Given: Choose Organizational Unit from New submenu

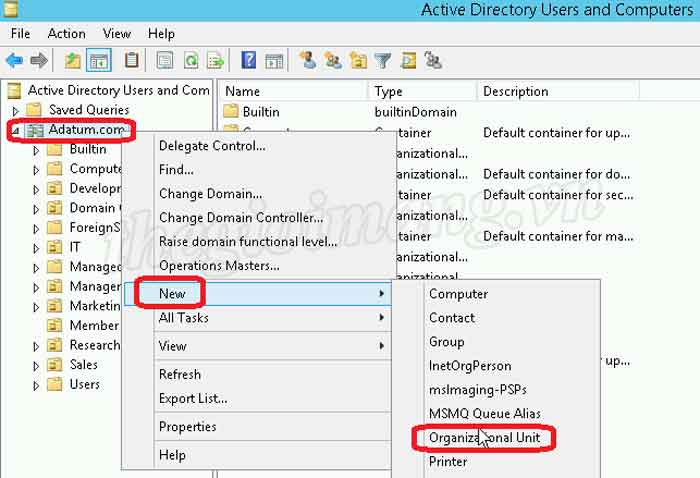Looking at the screenshot, I should coord(484,438).
